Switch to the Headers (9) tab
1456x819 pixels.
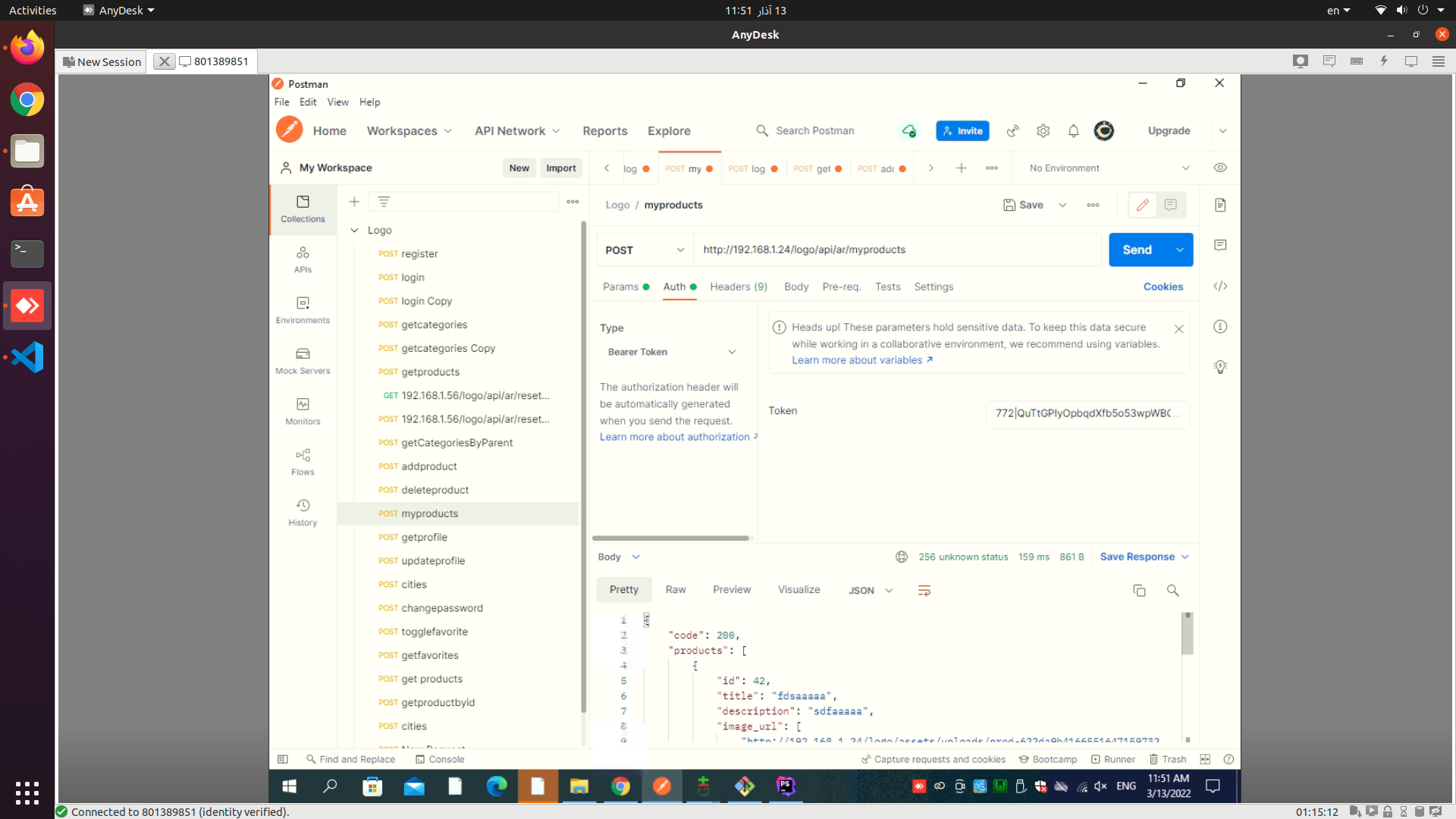click(x=739, y=287)
